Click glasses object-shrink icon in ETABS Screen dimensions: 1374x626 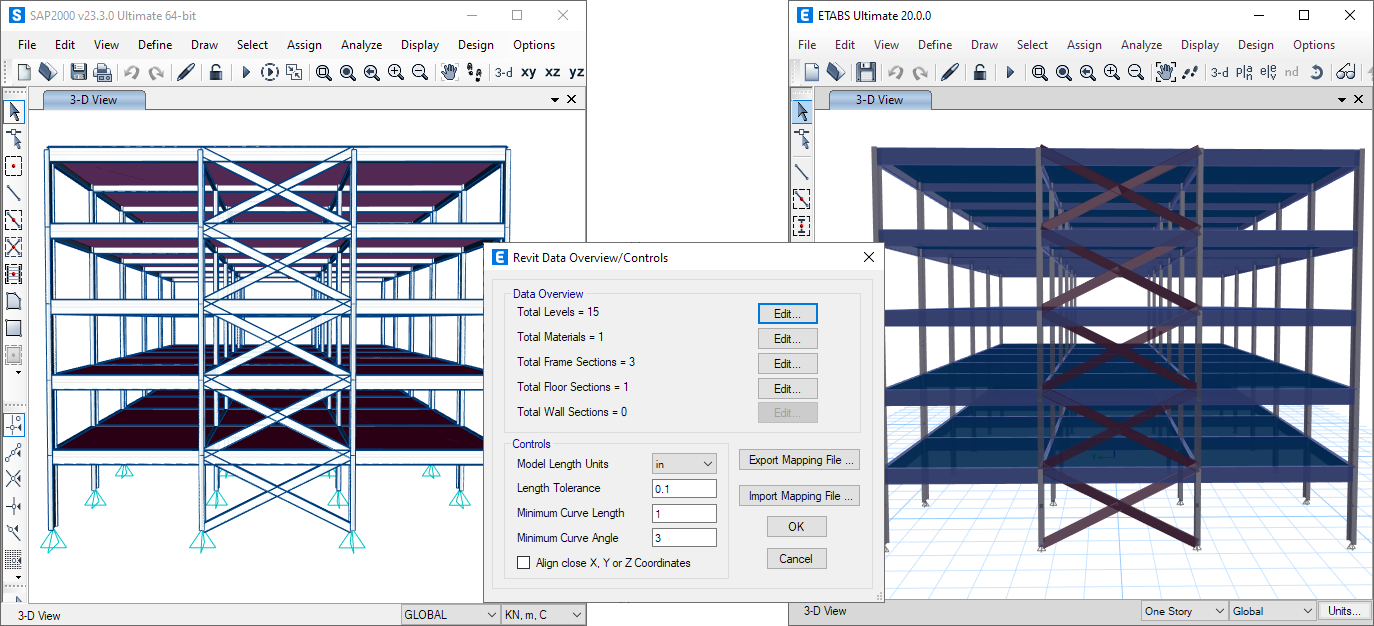[x=1346, y=72]
